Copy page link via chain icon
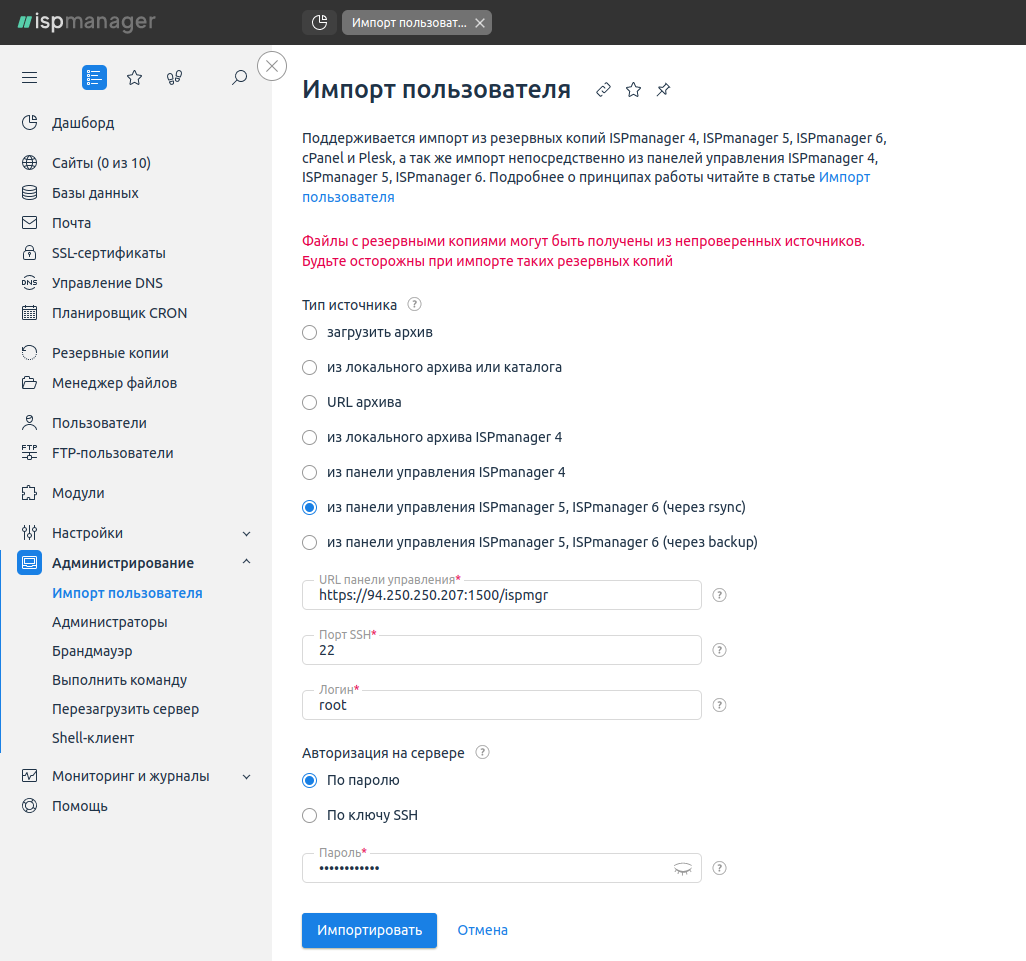This screenshot has width=1026, height=961. pos(603,90)
